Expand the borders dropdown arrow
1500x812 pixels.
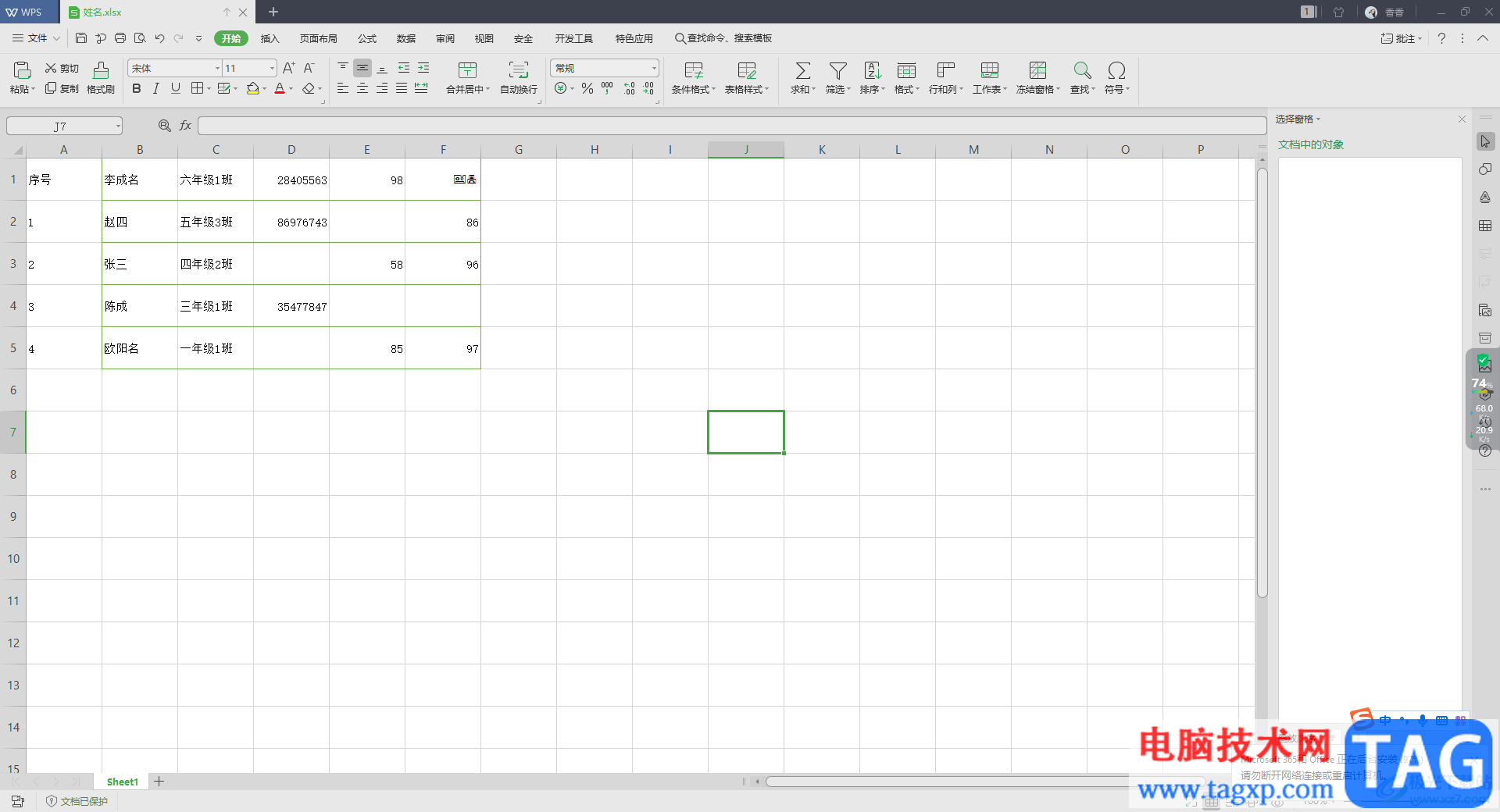209,89
